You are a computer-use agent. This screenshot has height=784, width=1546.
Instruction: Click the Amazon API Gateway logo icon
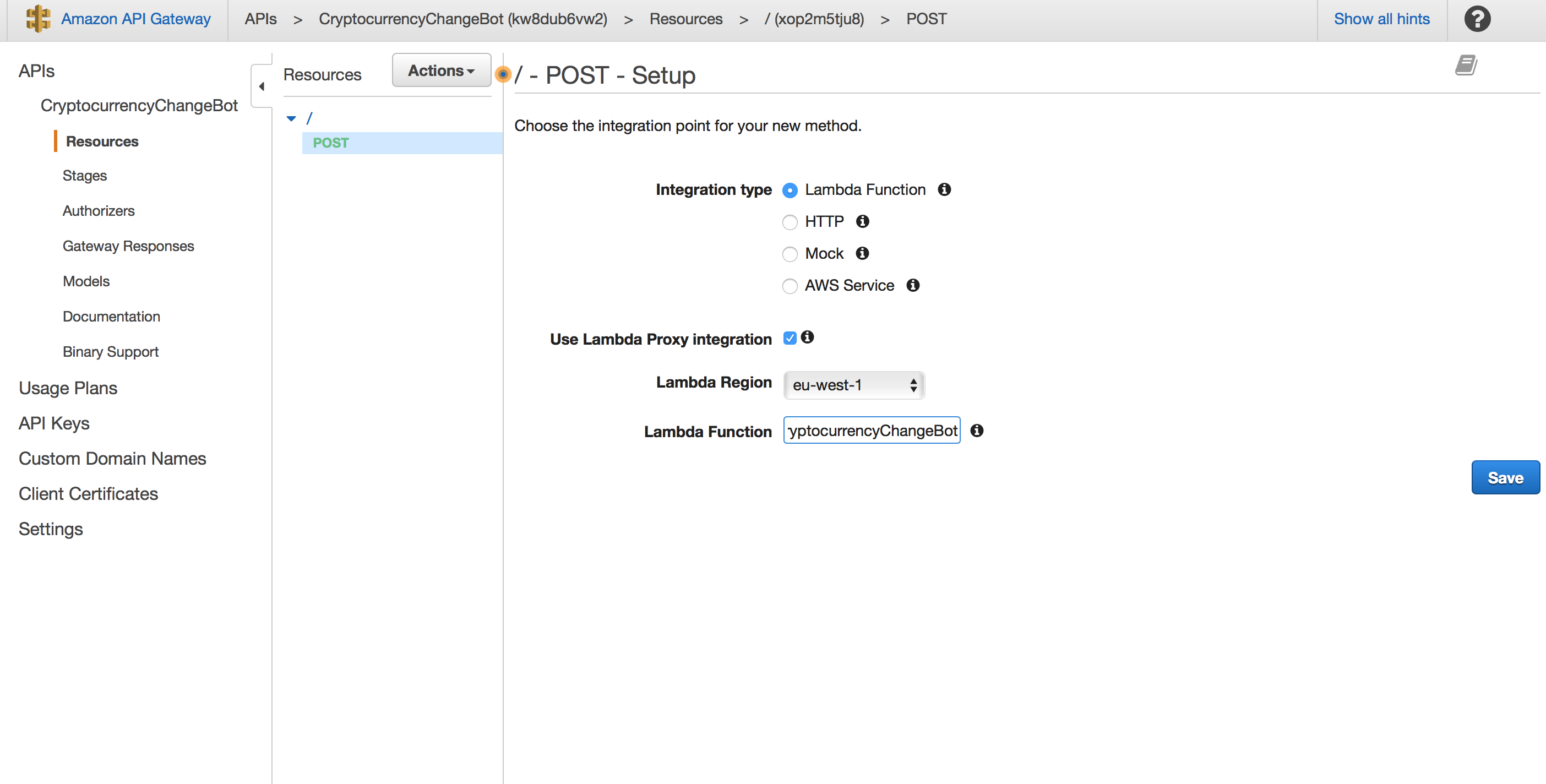(38, 19)
